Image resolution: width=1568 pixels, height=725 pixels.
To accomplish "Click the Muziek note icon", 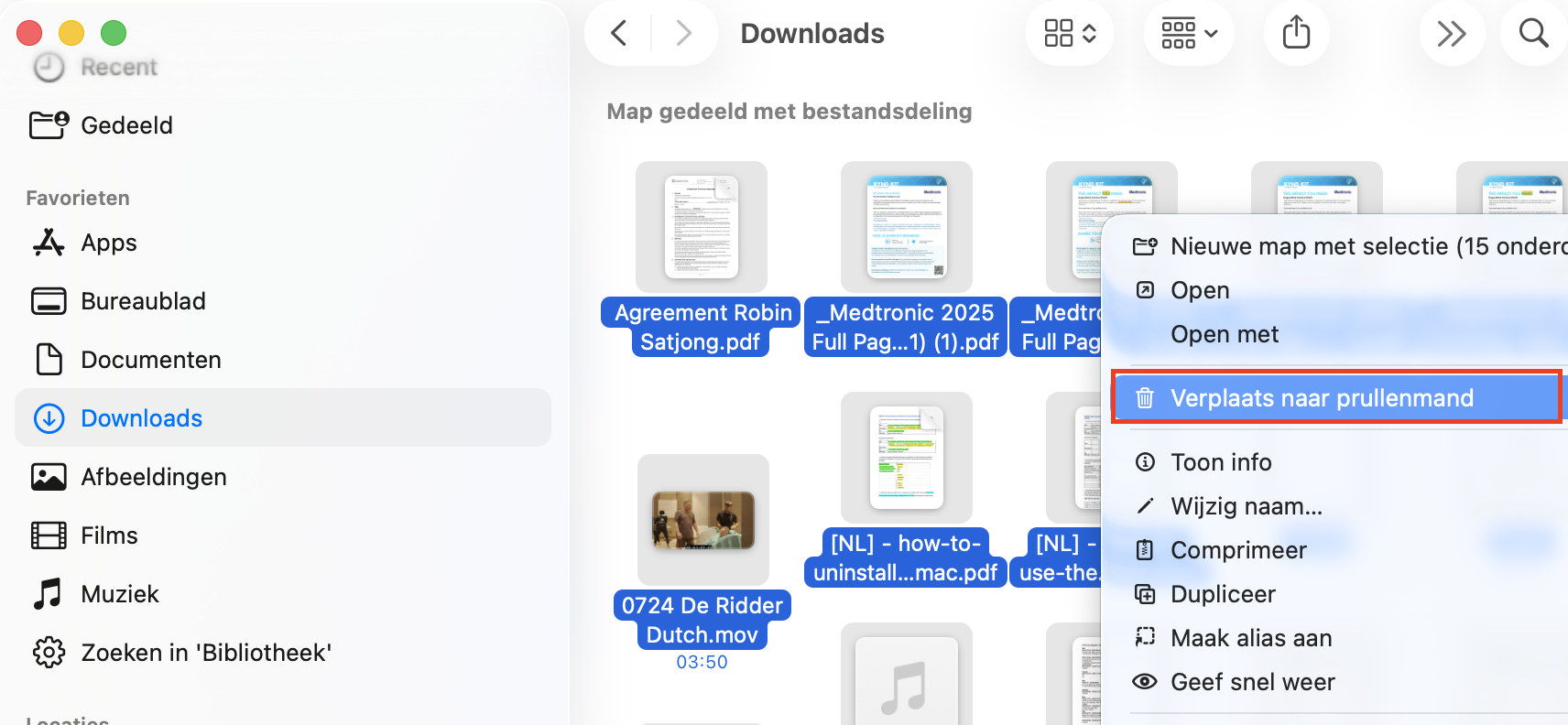I will pyautogui.click(x=48, y=594).
